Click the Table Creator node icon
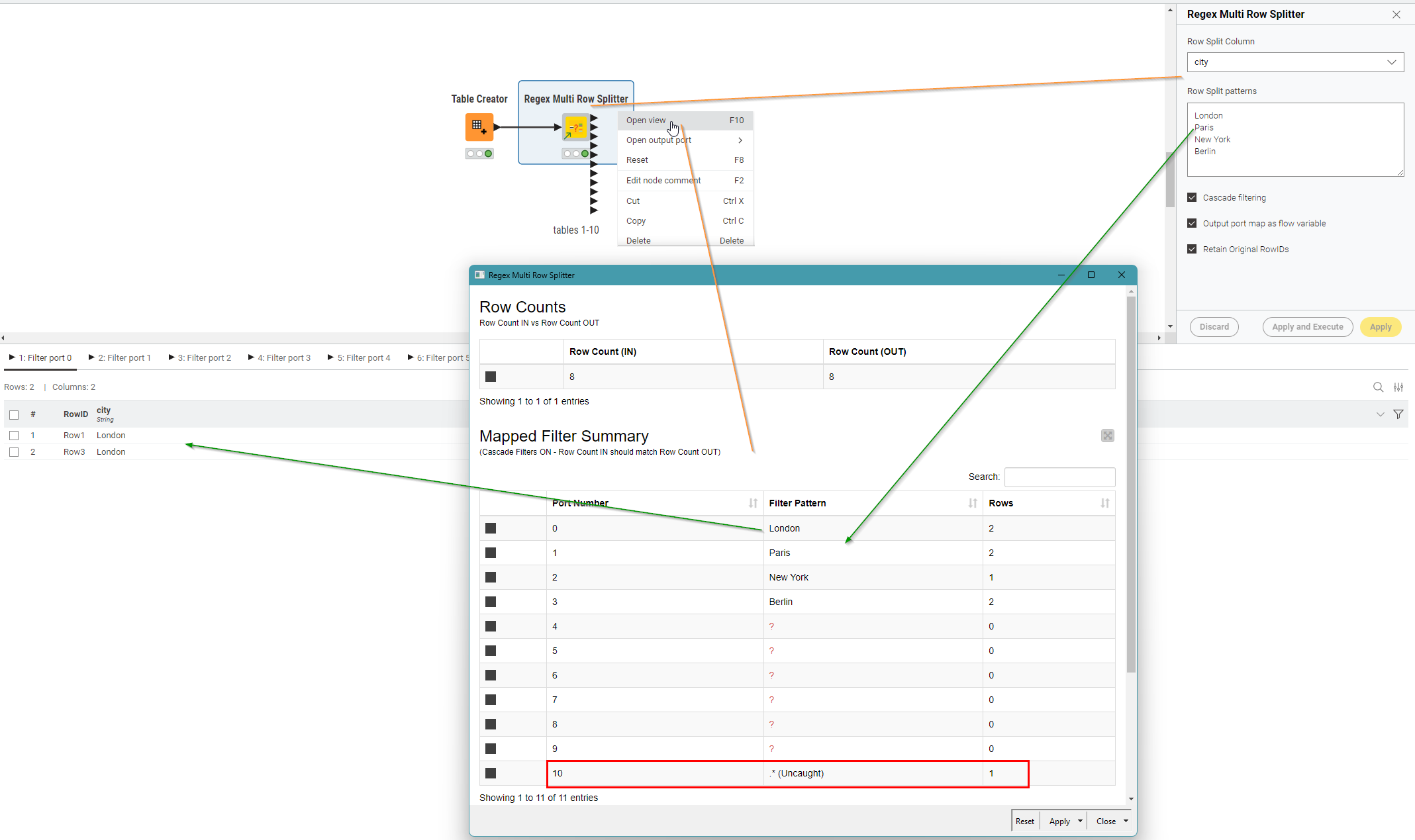Screen dimensions: 1415x840 [479, 126]
